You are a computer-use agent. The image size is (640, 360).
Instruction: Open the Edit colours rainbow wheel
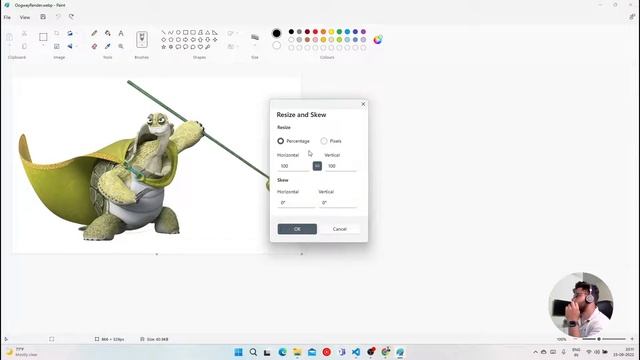[x=378, y=40]
